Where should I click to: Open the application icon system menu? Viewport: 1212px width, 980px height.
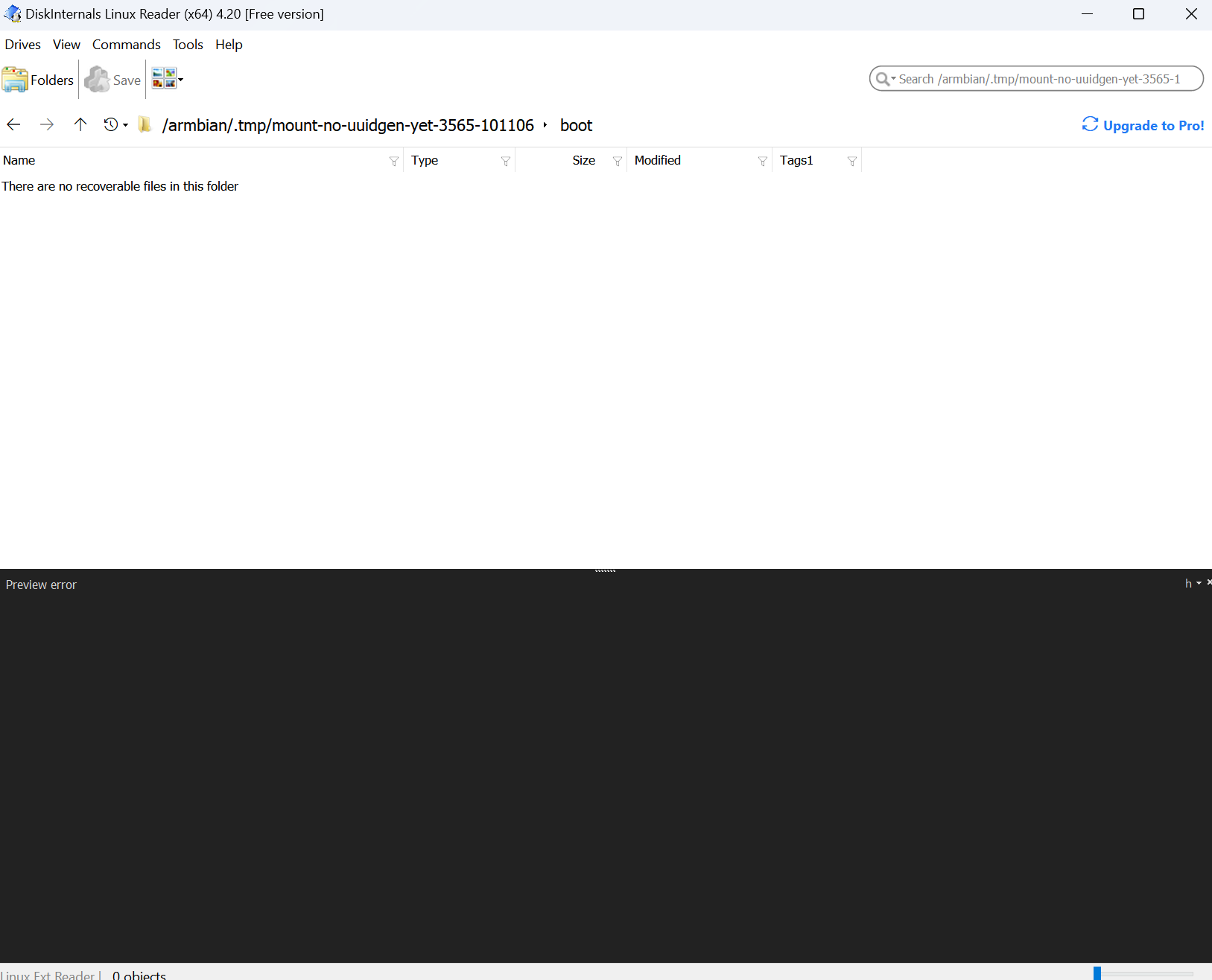[13, 14]
